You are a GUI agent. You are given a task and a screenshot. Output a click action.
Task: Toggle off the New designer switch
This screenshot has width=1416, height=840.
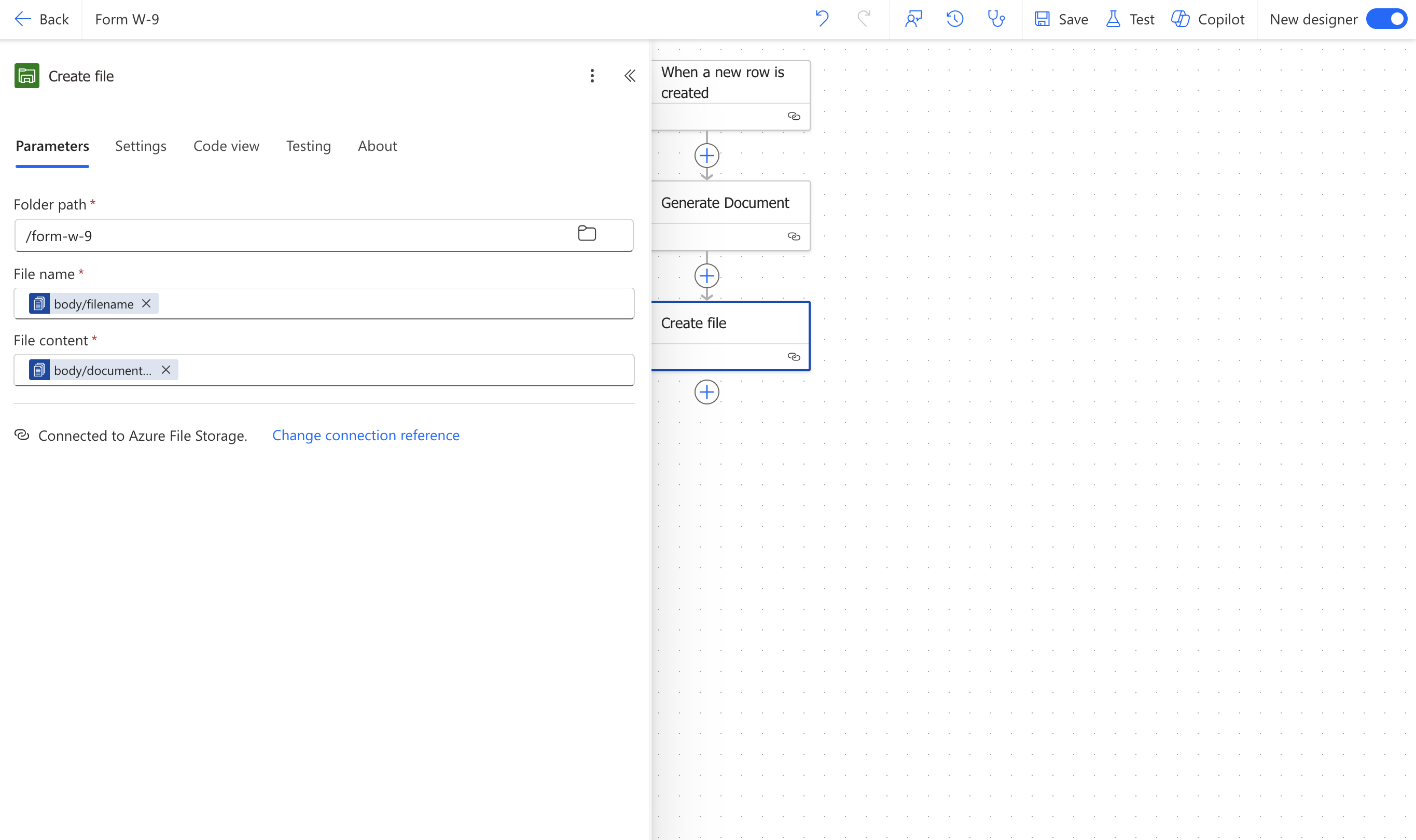point(1386,19)
